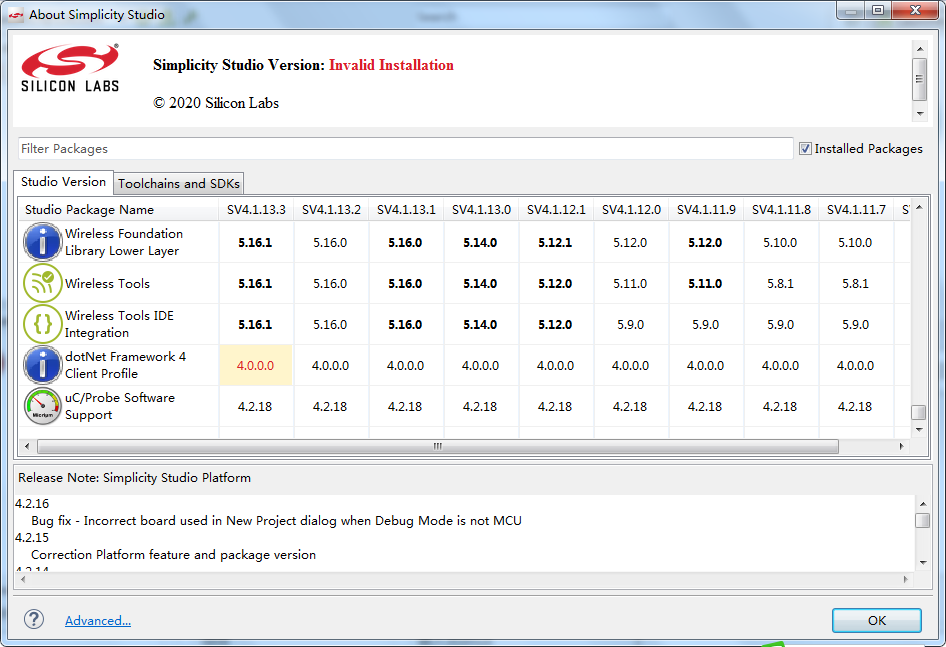Click the SV4.1.12.0 column header

pos(631,209)
